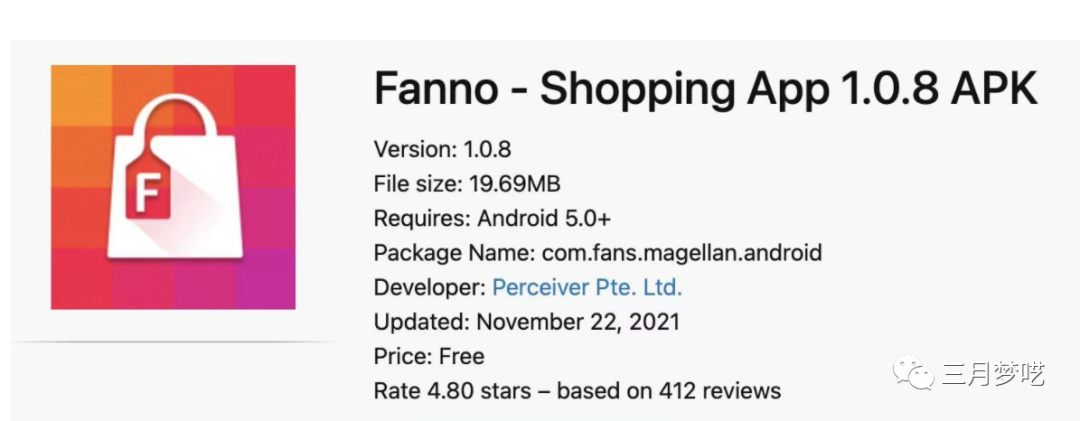Click the November 22, 2021 date
The height and width of the screenshot is (421, 1080).
click(x=578, y=322)
